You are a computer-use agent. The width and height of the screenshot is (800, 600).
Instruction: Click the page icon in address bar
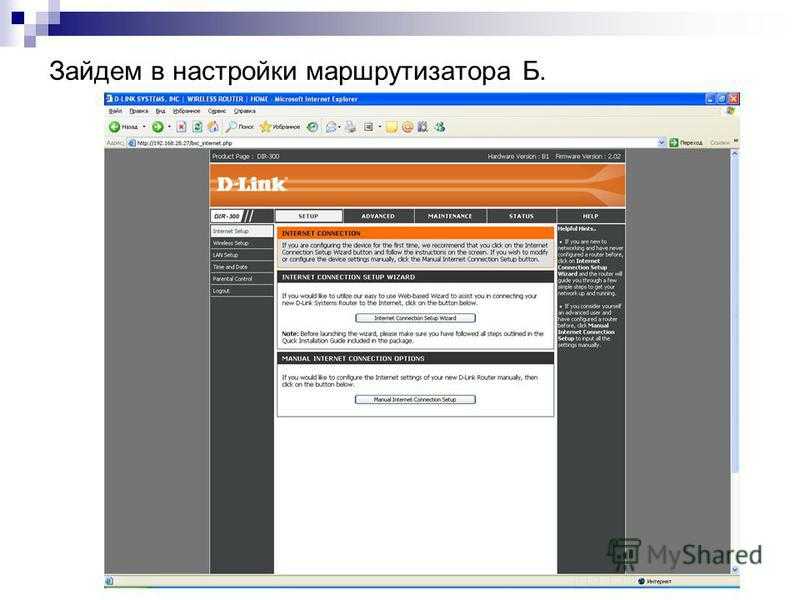(x=132, y=143)
